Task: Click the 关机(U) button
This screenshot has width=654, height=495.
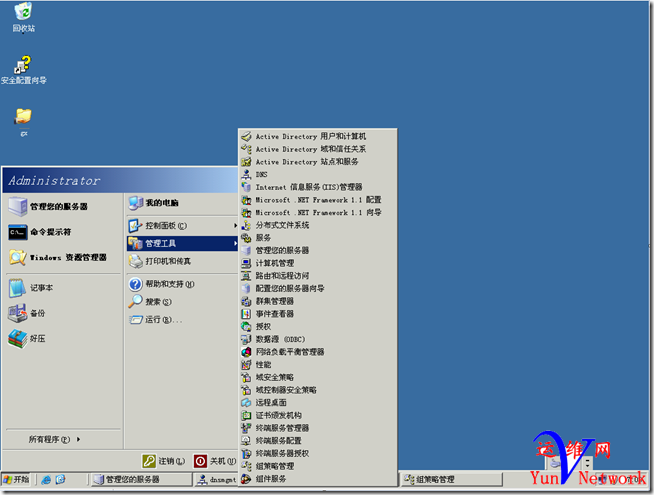Action: (215, 461)
